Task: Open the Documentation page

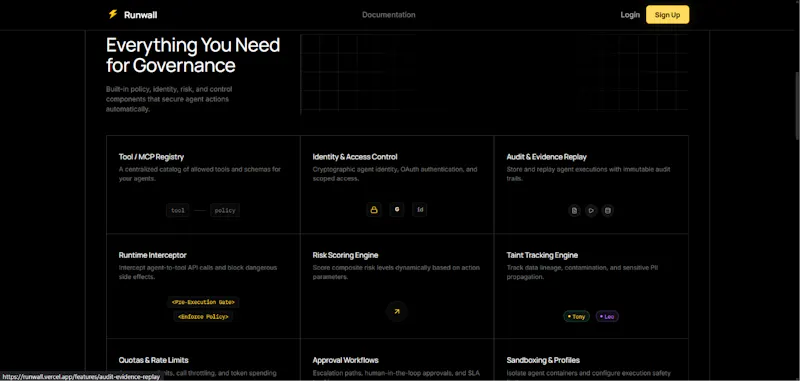Action: (x=389, y=15)
